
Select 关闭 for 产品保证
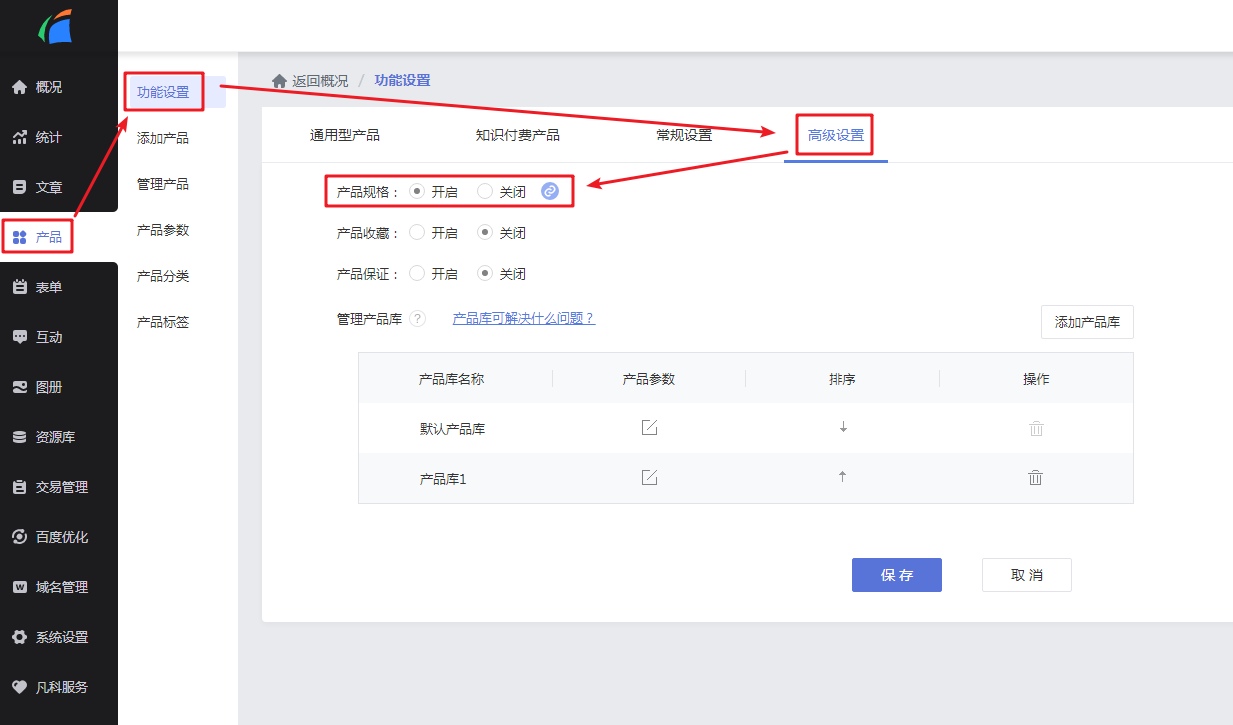click(485, 273)
